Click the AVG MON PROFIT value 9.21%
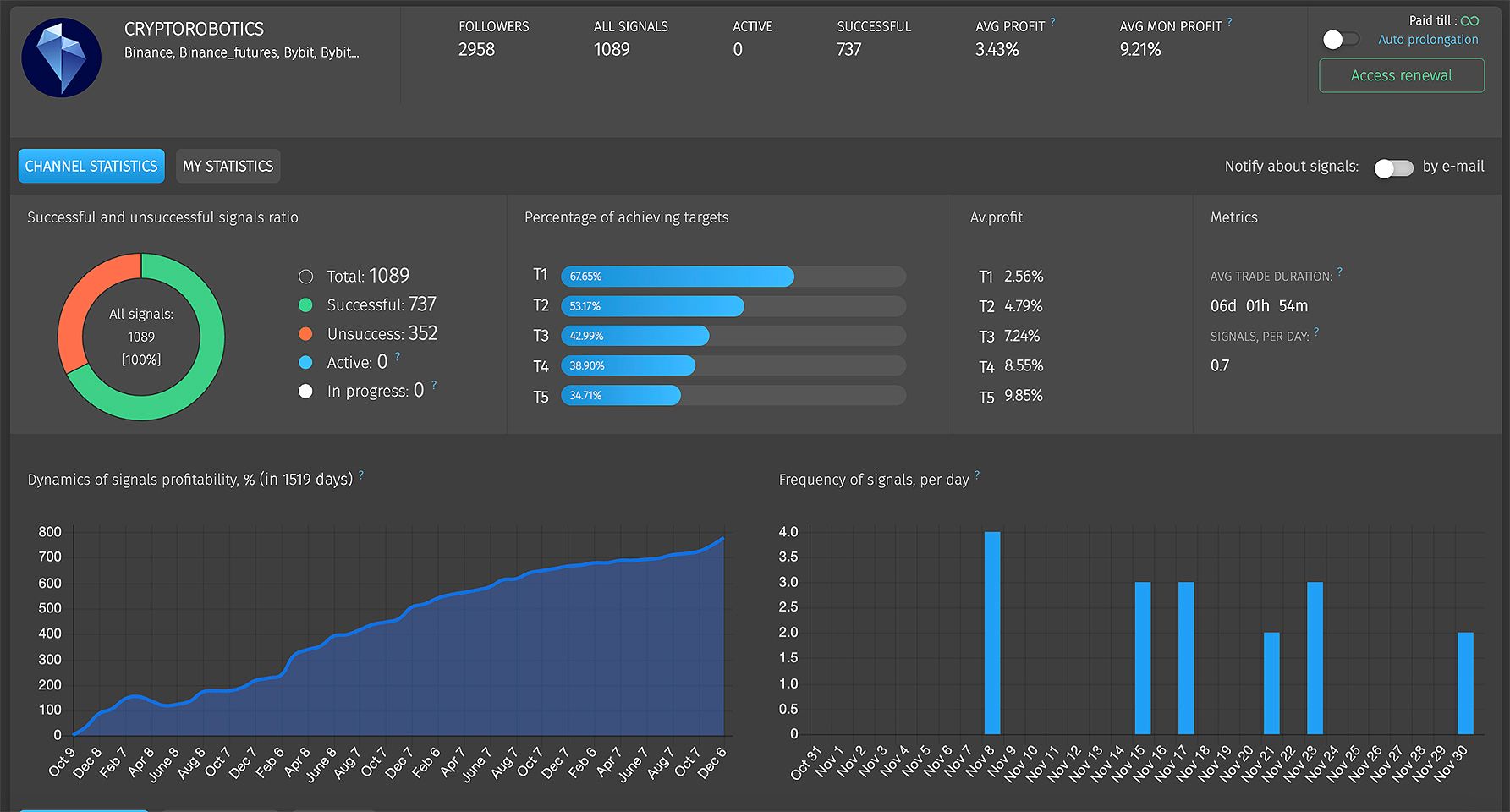This screenshot has width=1510, height=812. coord(1140,50)
